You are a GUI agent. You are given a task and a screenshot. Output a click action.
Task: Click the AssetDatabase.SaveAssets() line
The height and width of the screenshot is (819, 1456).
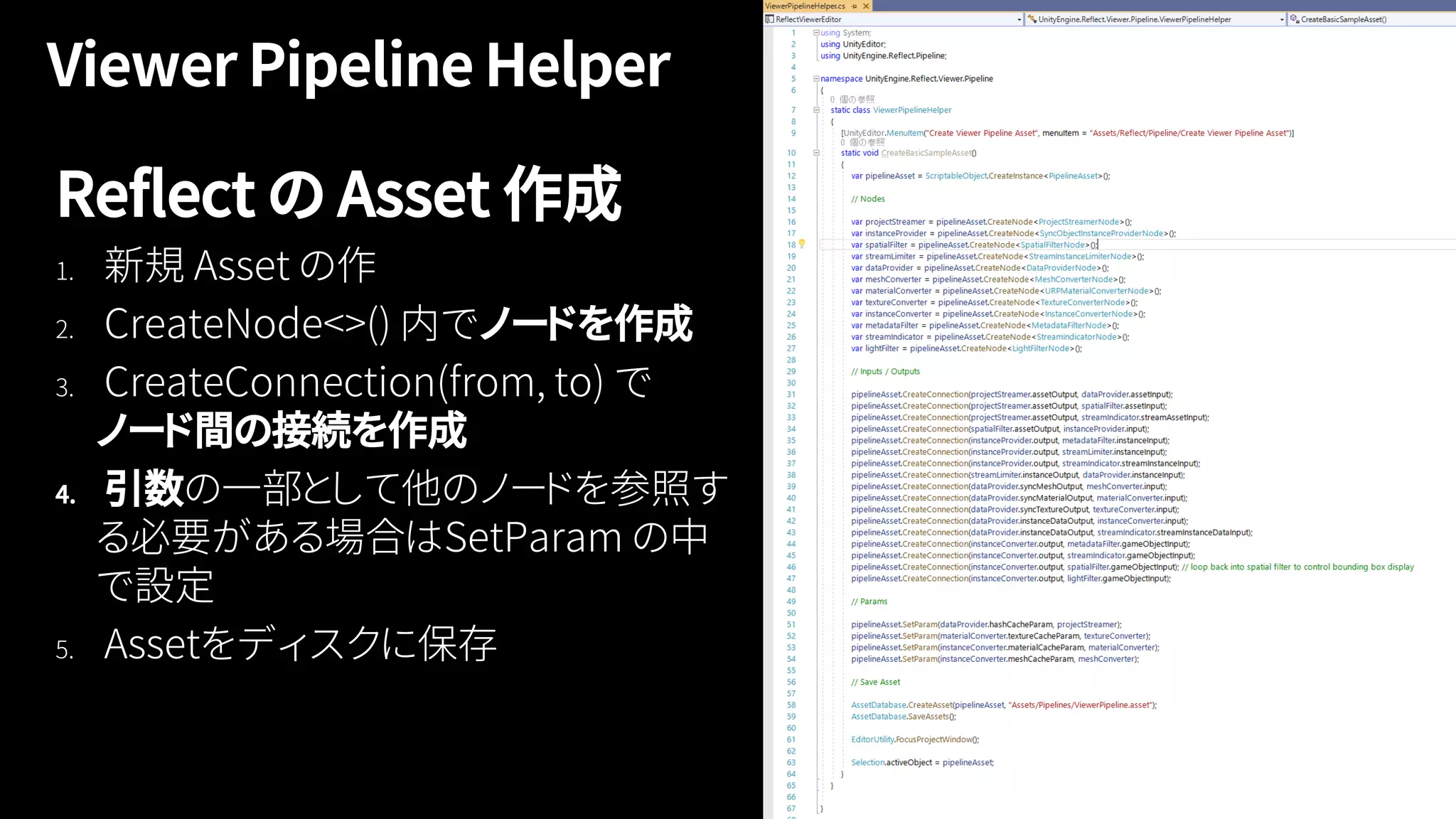[x=904, y=717]
